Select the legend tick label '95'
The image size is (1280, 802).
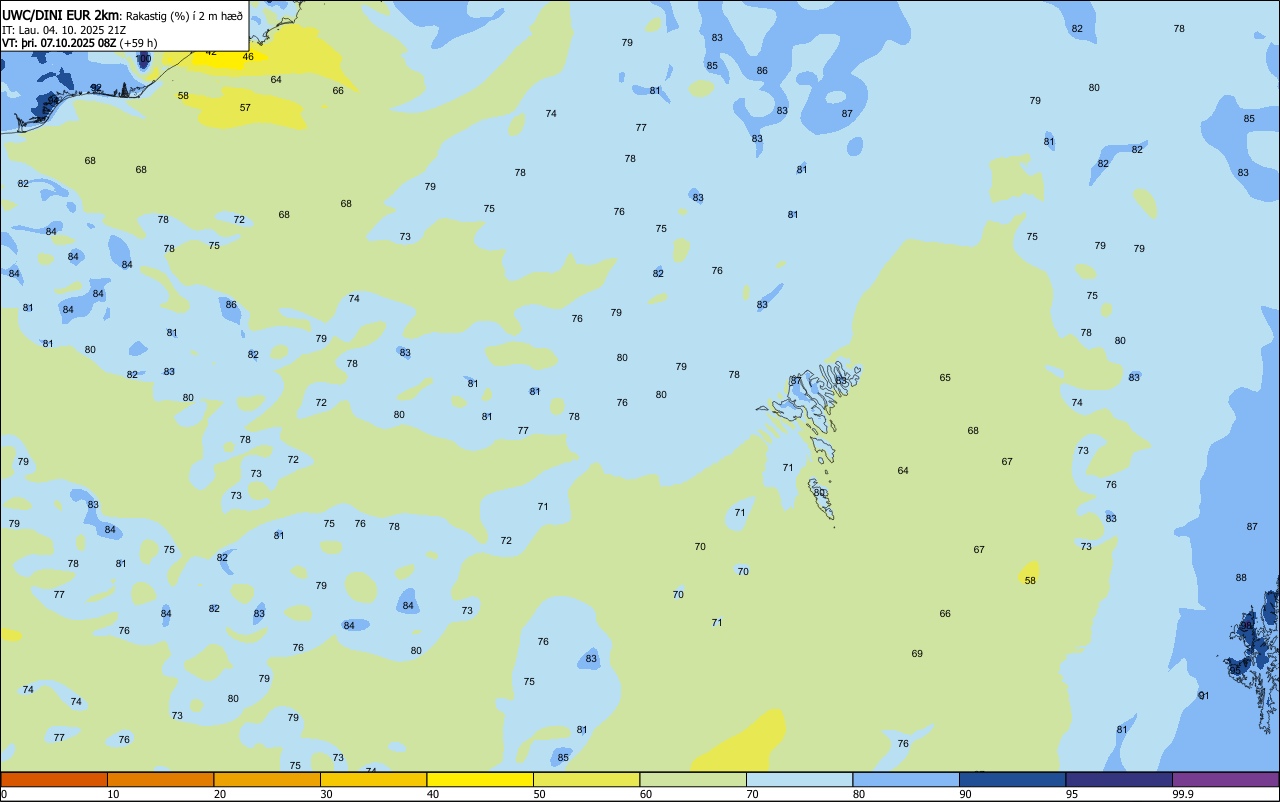coord(1072,794)
